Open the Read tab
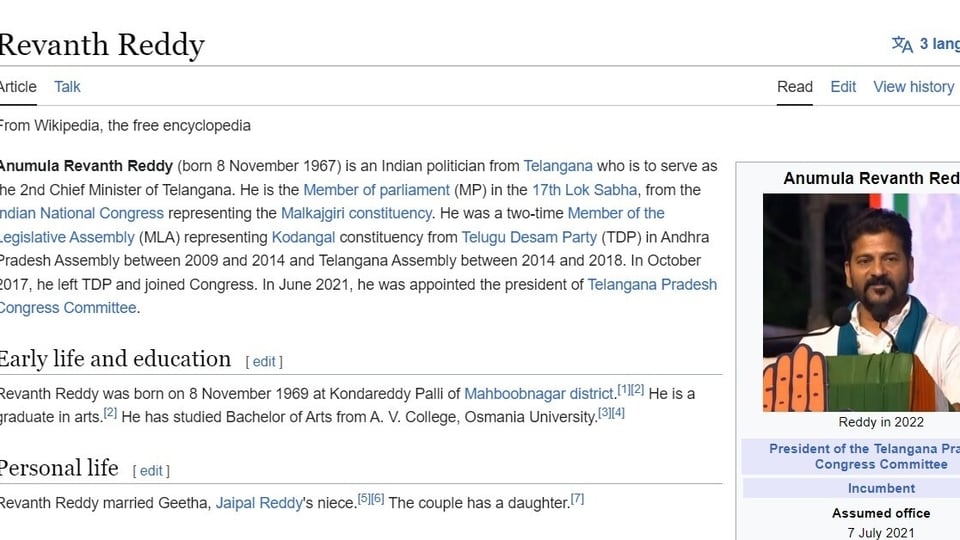 (795, 87)
